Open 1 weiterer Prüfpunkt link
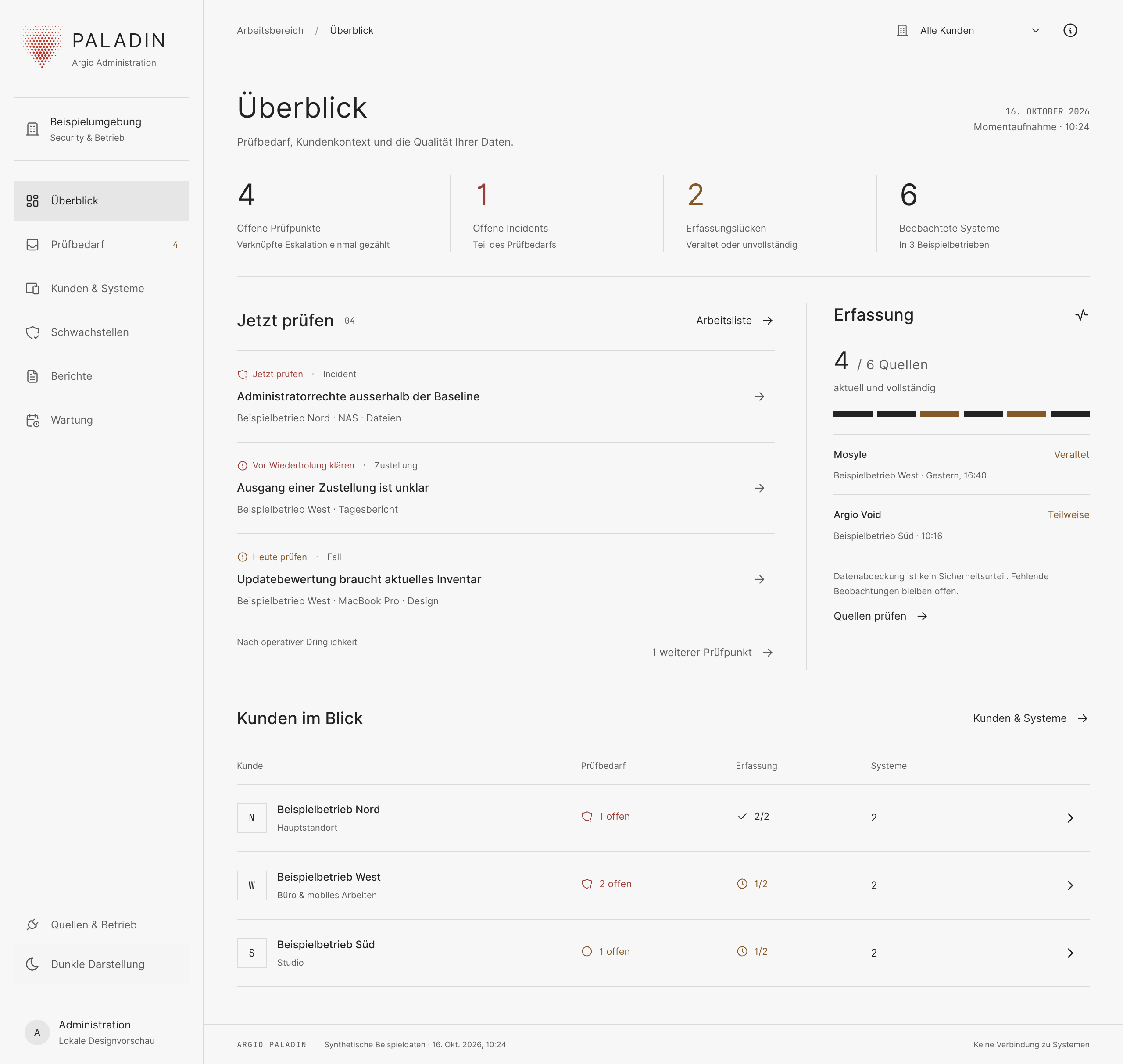 tap(712, 652)
